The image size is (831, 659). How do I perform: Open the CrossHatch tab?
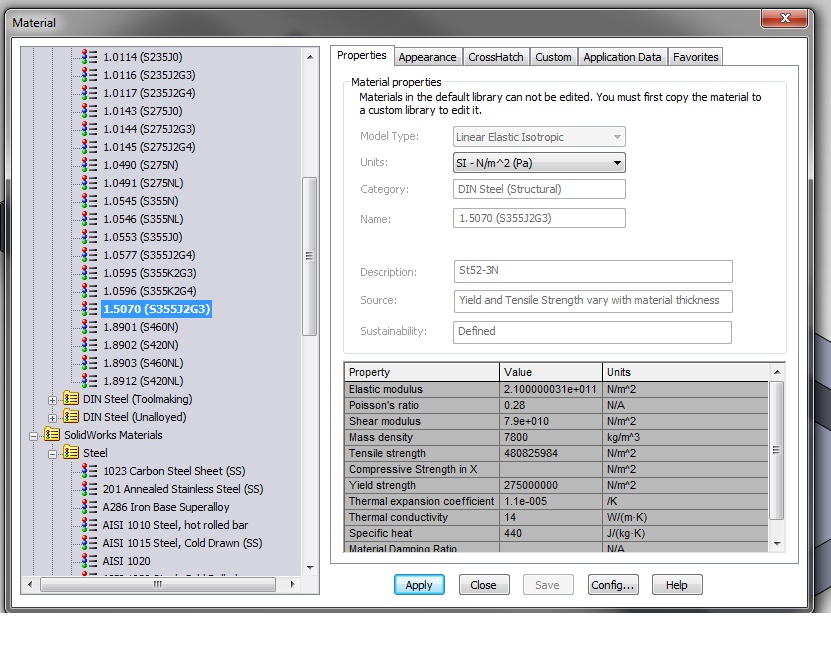[x=496, y=57]
